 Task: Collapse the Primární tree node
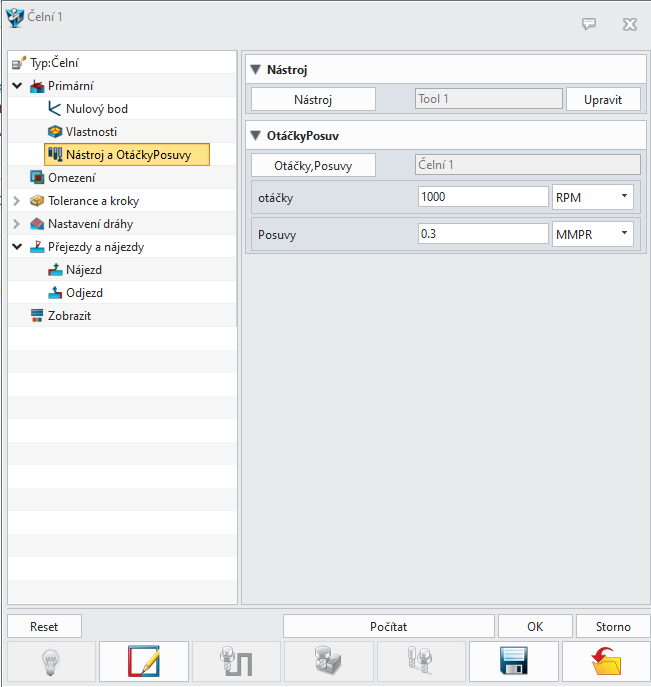[x=17, y=86]
